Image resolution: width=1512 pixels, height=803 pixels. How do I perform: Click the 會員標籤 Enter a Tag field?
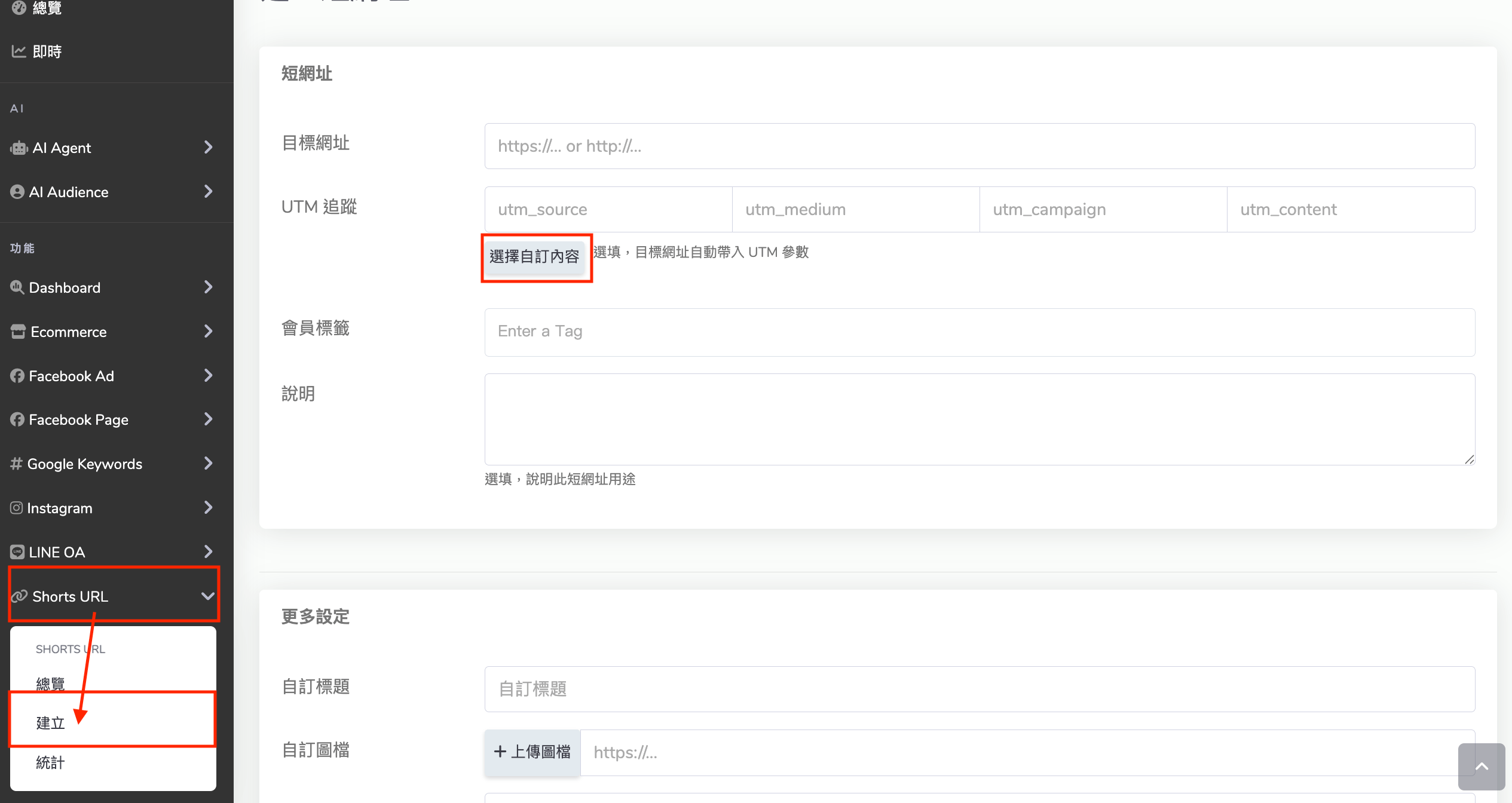pyautogui.click(x=979, y=332)
